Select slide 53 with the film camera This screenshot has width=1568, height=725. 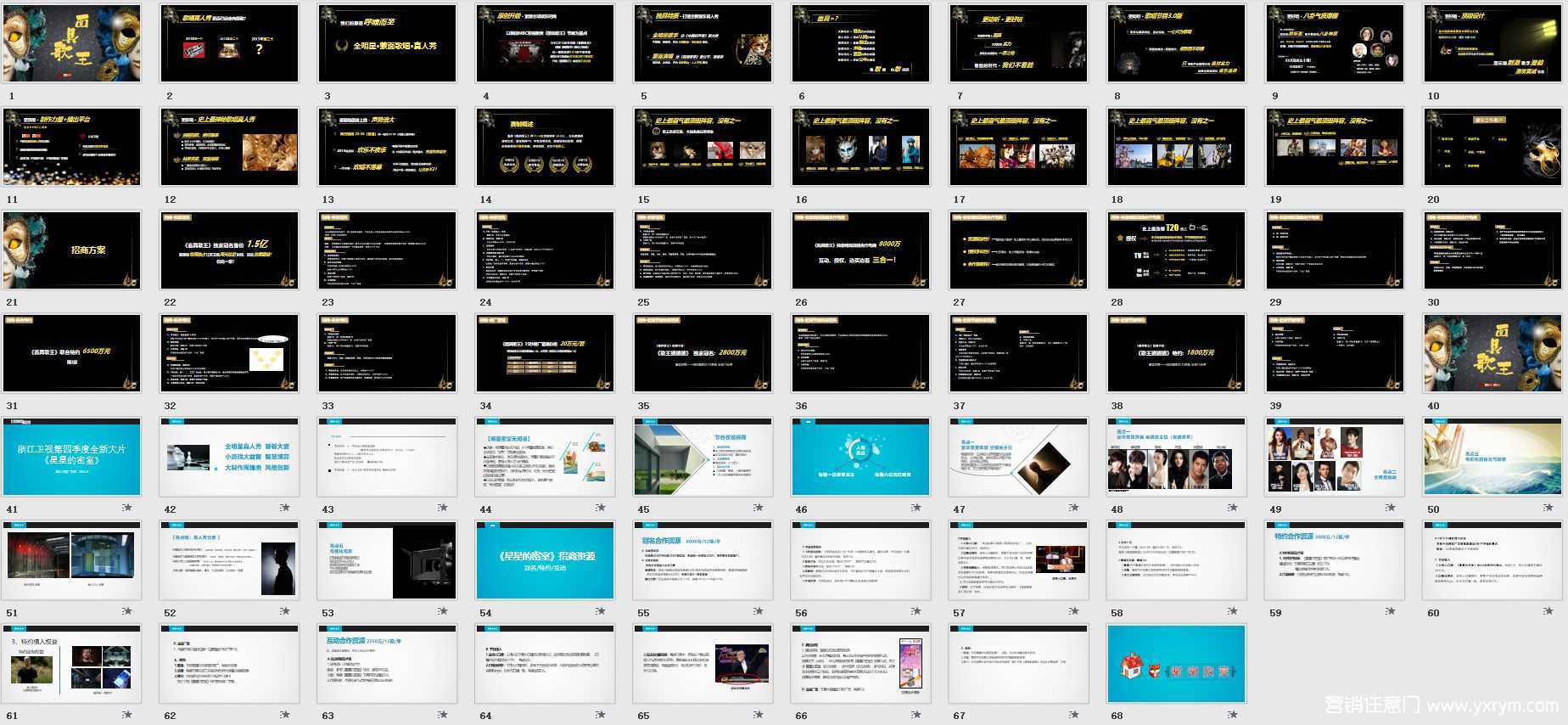click(387, 560)
